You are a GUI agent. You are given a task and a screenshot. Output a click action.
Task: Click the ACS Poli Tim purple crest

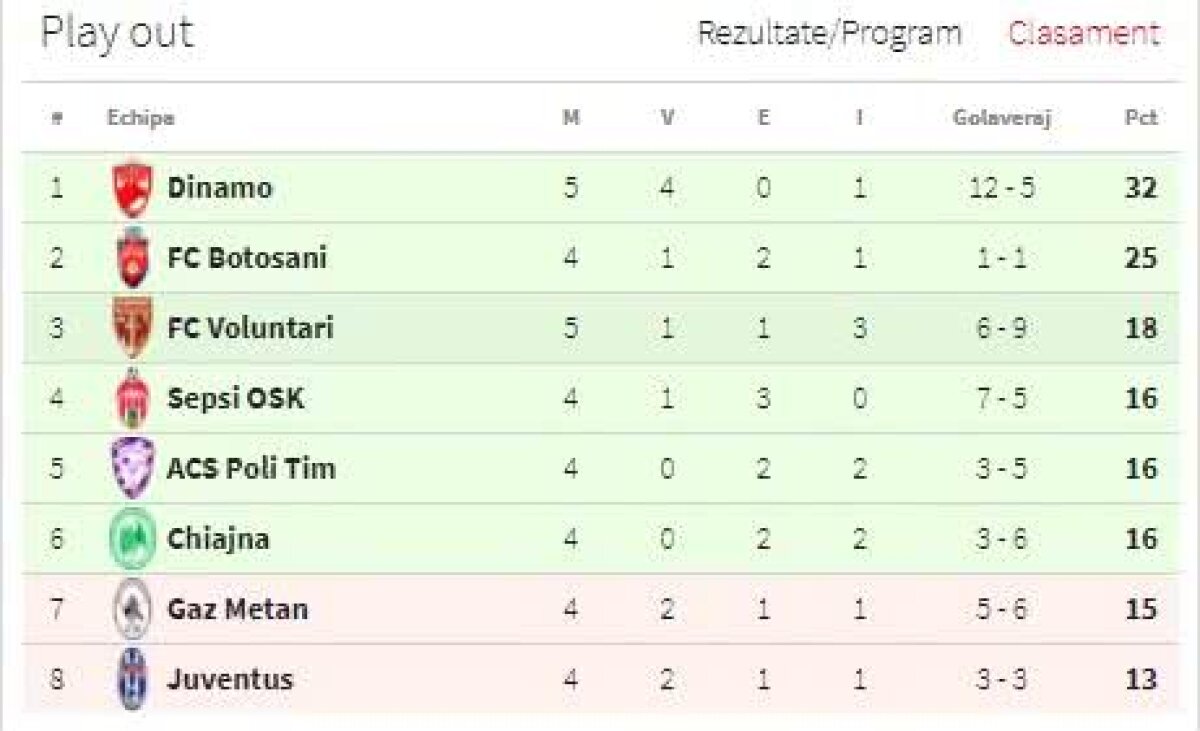[x=132, y=468]
